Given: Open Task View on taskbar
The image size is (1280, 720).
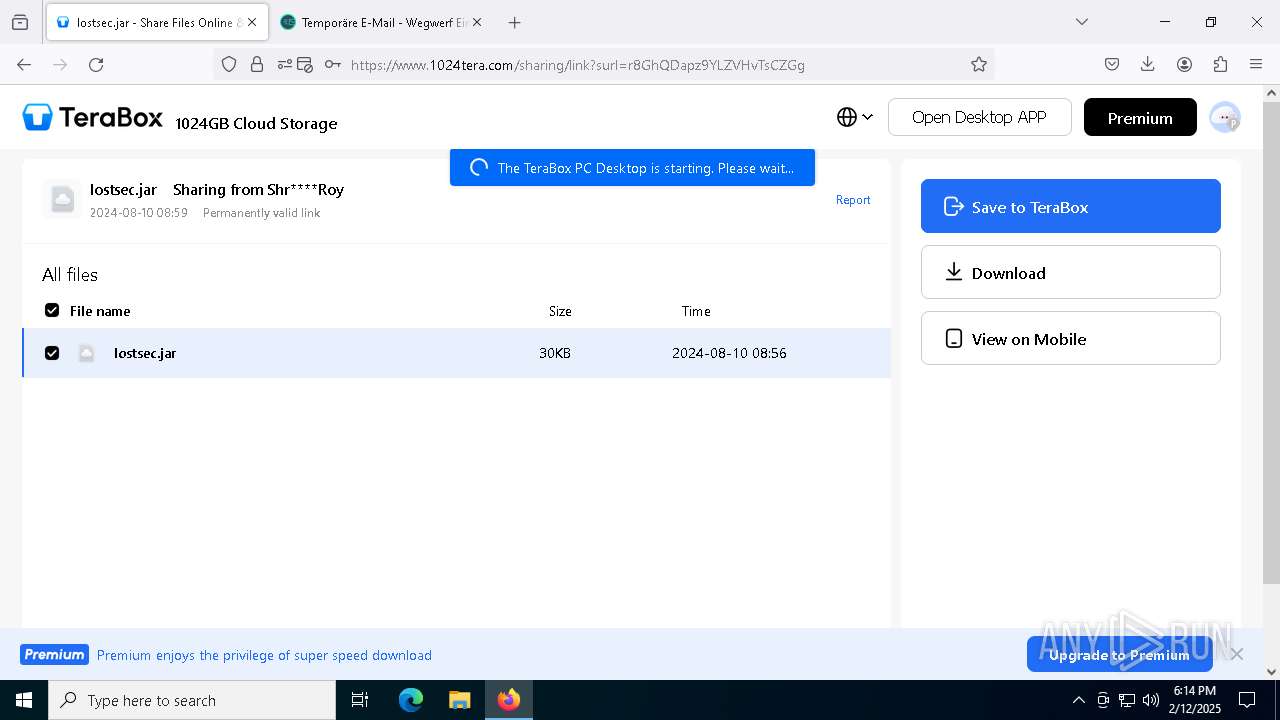Looking at the screenshot, I should tap(360, 700).
